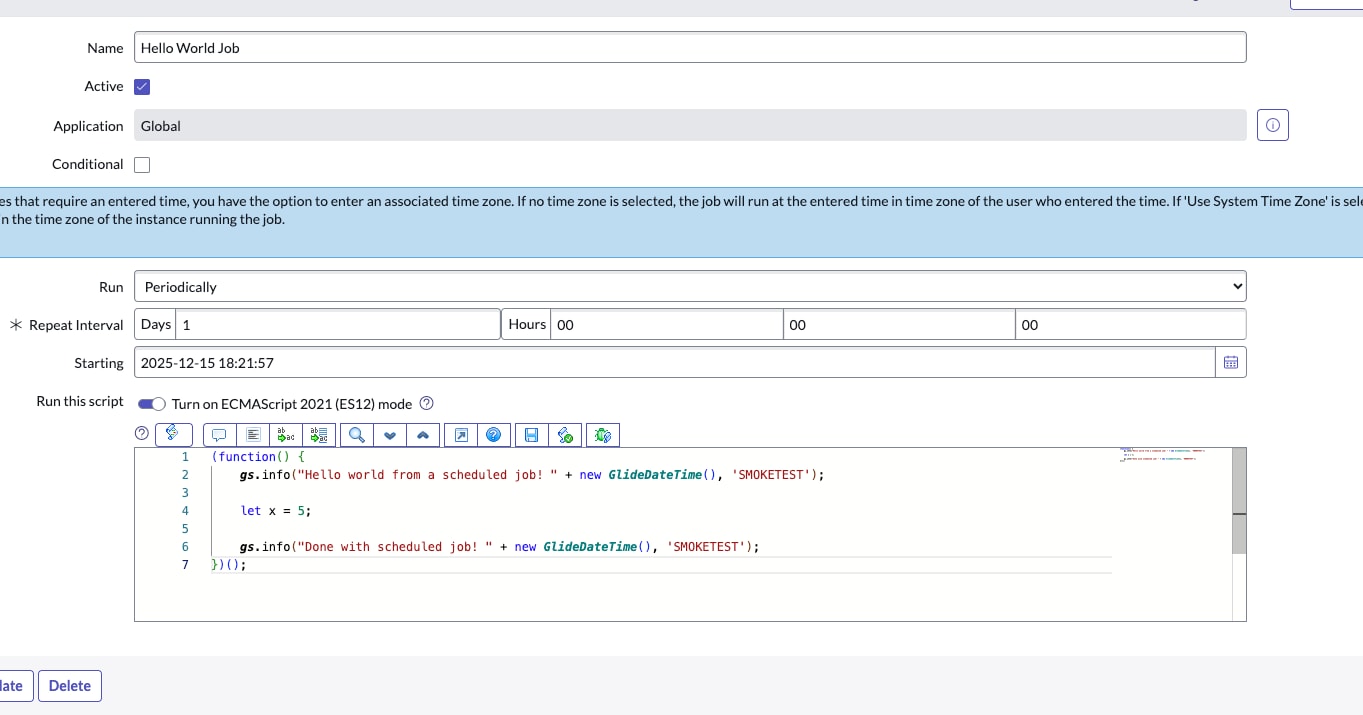Launch the script debugger bug icon
Image resolution: width=1363 pixels, height=715 pixels.
click(x=601, y=434)
